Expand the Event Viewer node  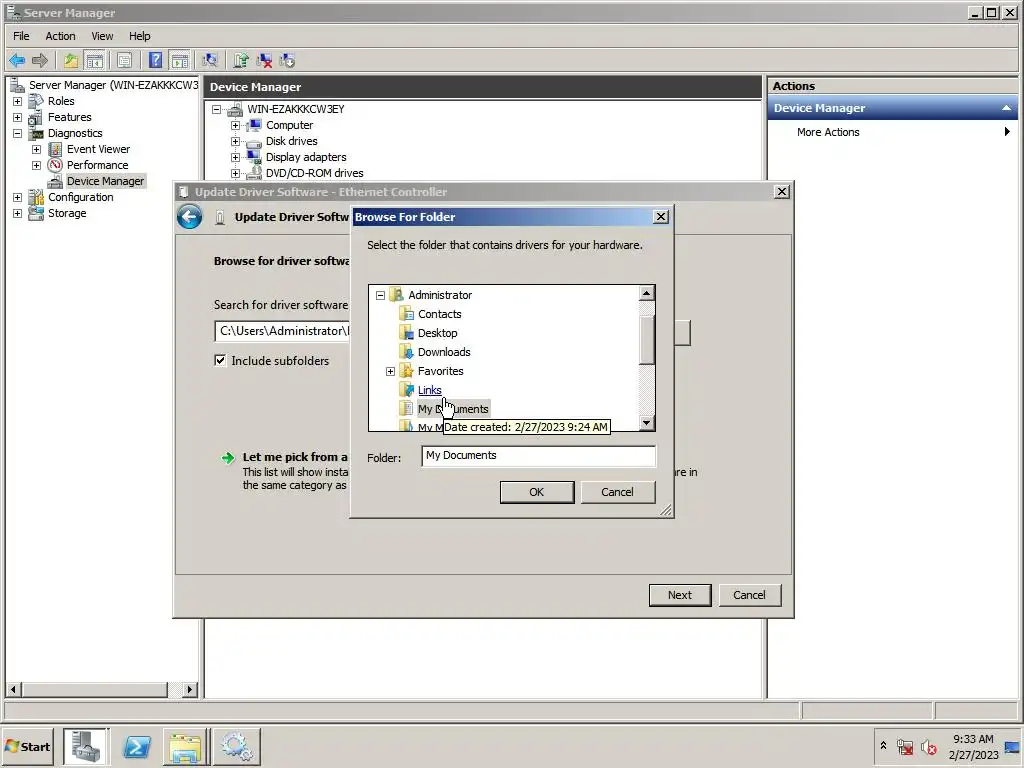pos(37,150)
